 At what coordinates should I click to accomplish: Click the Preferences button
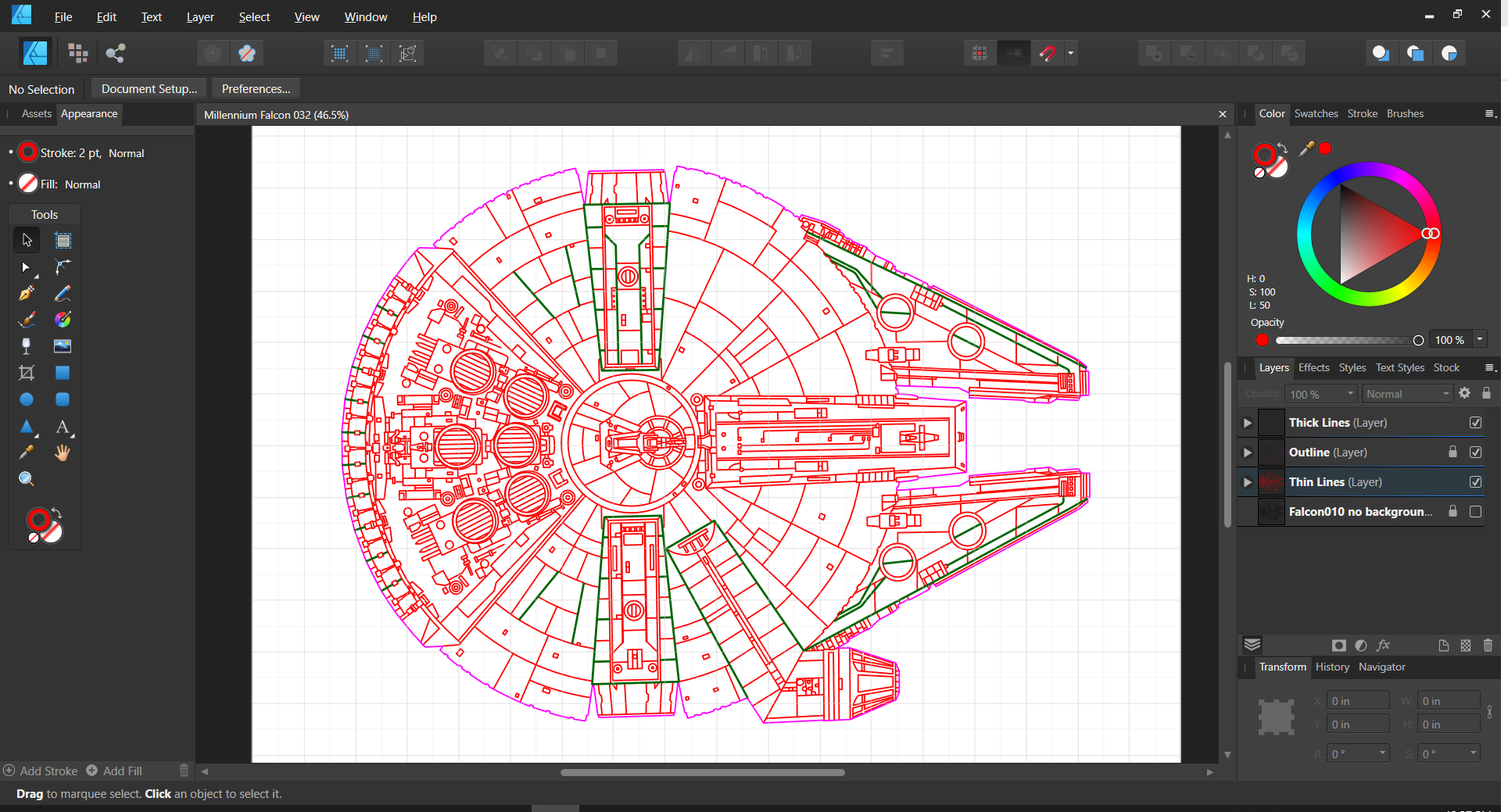tap(256, 89)
